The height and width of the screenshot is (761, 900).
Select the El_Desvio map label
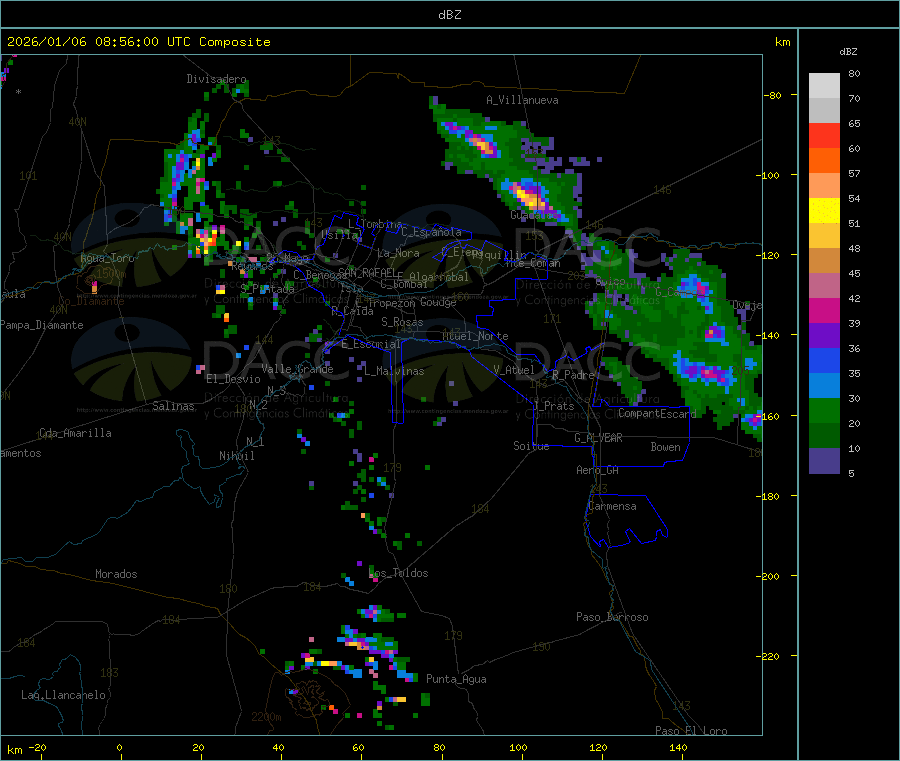pyautogui.click(x=233, y=379)
